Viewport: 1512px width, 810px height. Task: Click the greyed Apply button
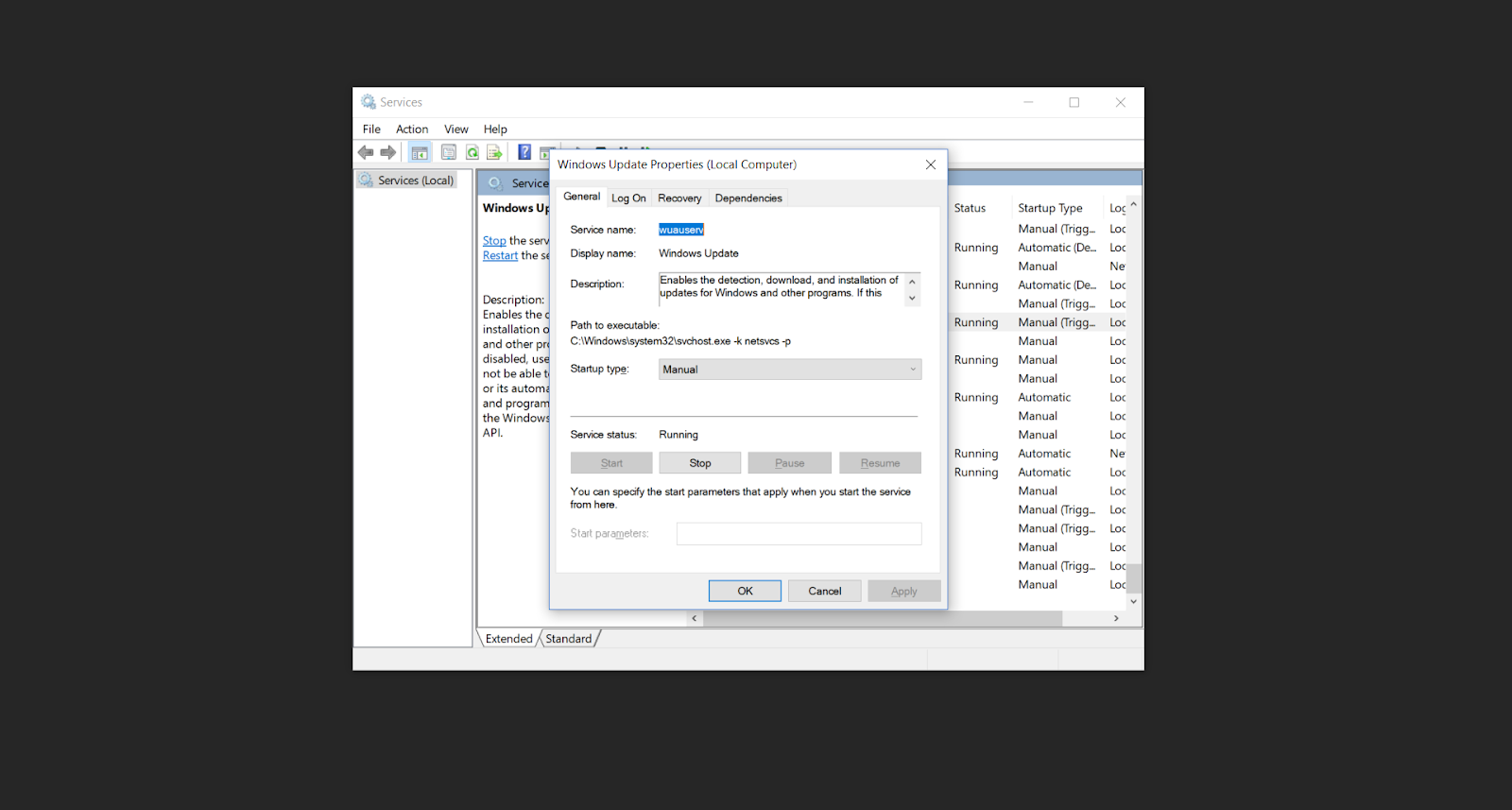pyautogui.click(x=904, y=591)
